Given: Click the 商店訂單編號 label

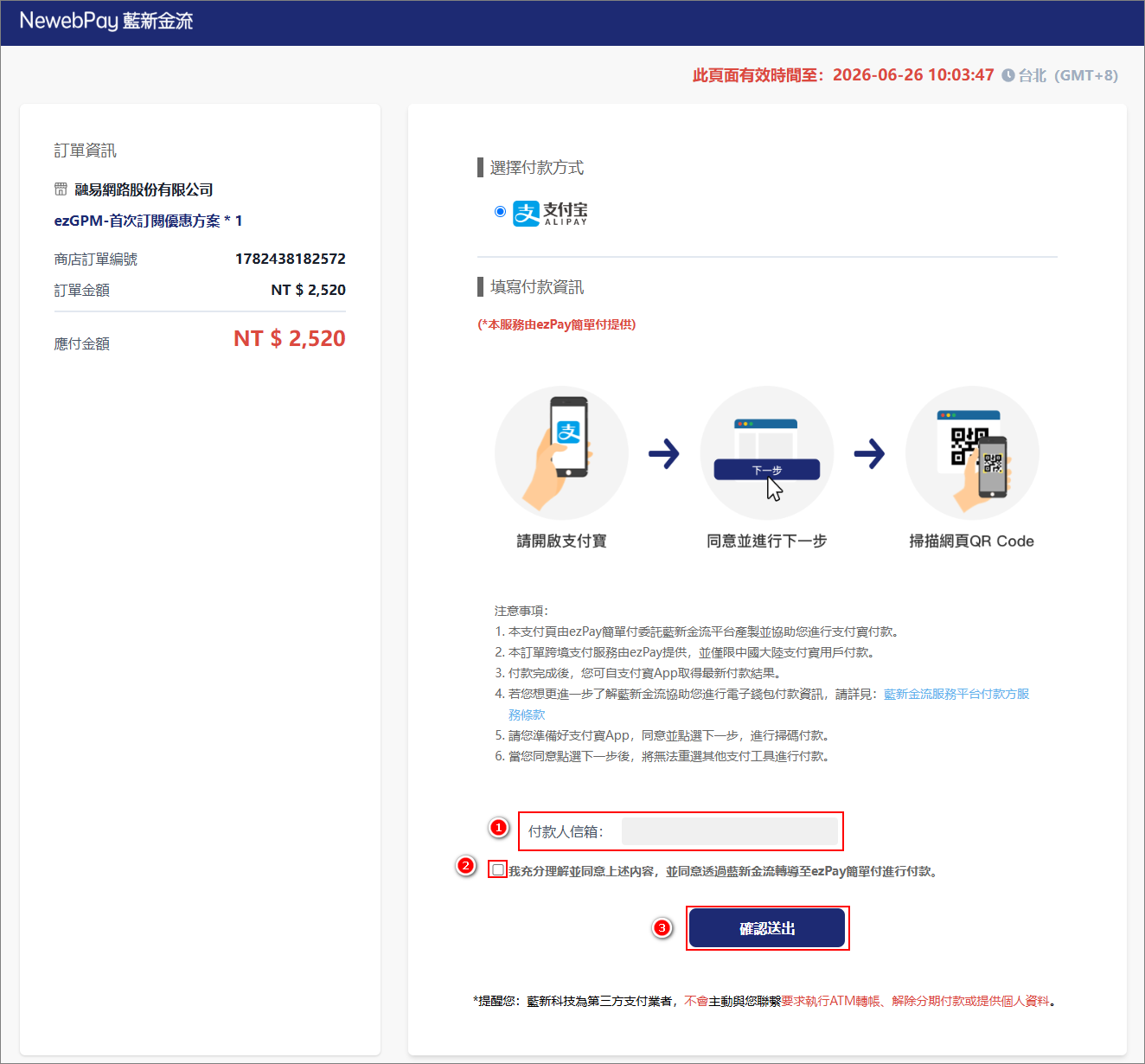Looking at the screenshot, I should 96,260.
